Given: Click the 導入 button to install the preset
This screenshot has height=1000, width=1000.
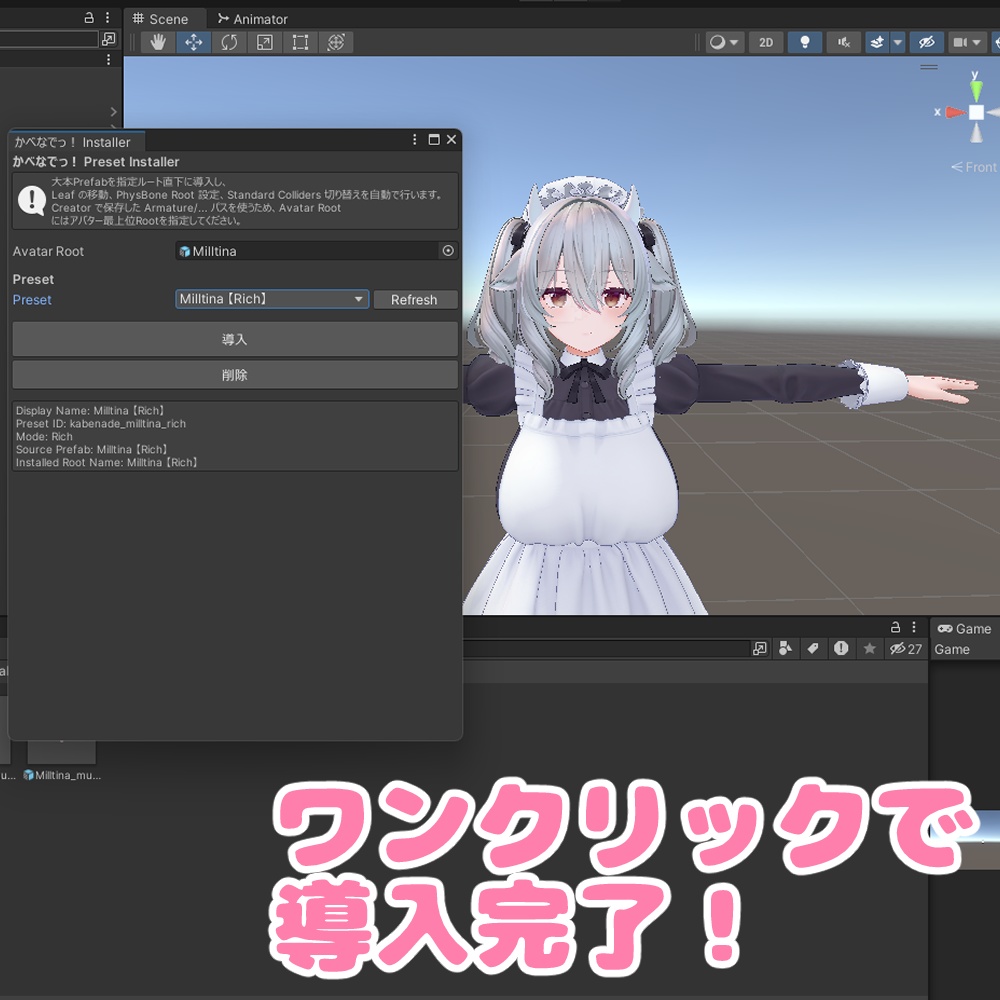Looking at the screenshot, I should [x=235, y=339].
